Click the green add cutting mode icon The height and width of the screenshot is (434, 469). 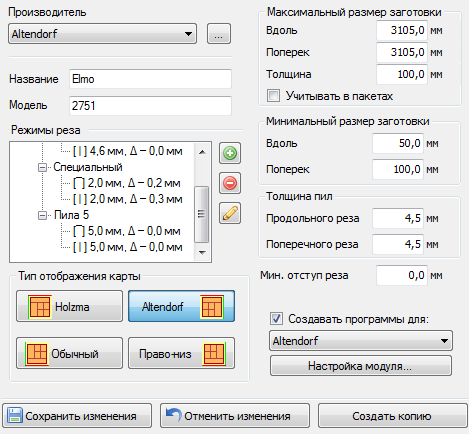coord(230,153)
